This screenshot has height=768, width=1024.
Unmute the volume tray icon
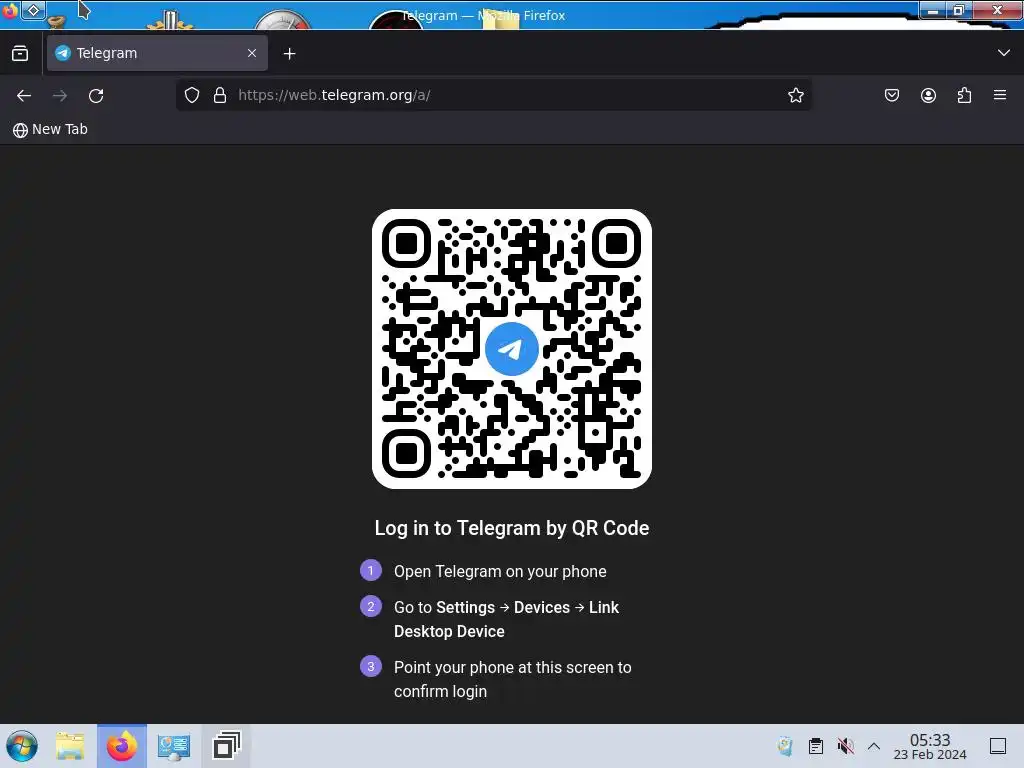coord(846,746)
